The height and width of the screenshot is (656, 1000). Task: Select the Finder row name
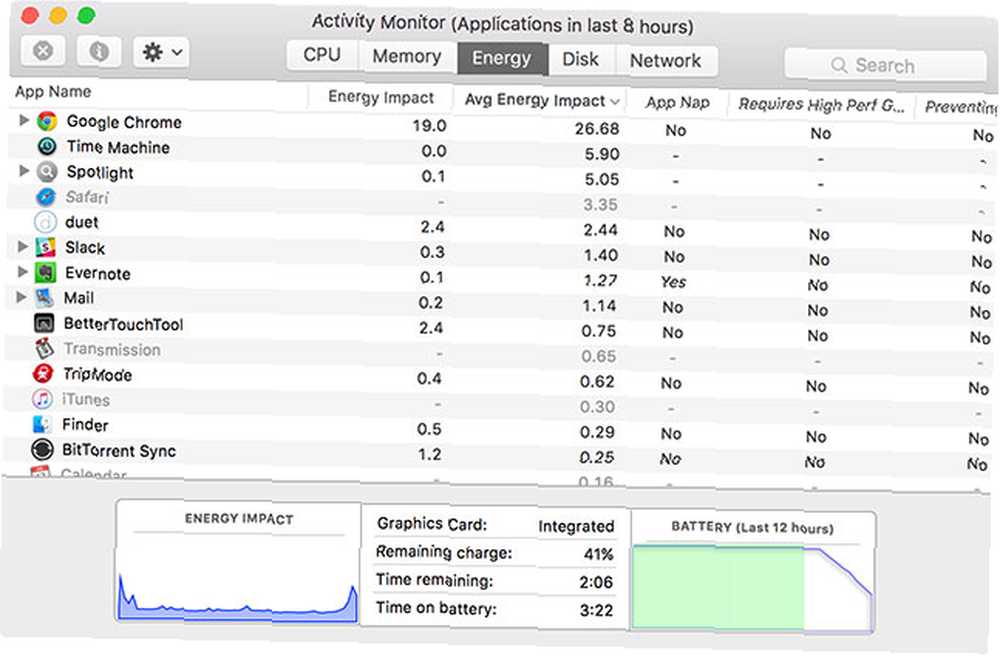(85, 425)
